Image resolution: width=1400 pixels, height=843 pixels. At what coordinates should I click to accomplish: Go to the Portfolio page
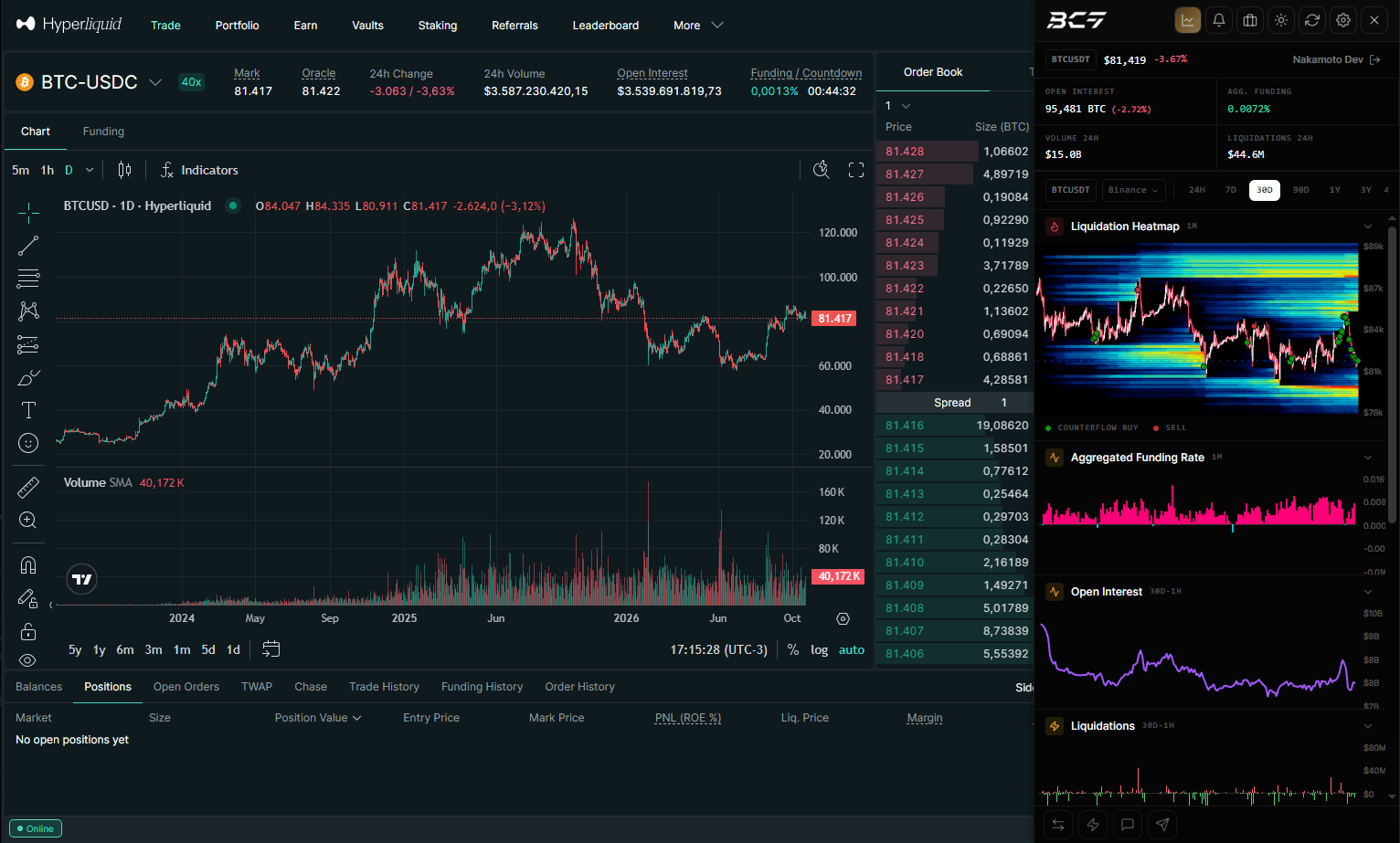238,26
